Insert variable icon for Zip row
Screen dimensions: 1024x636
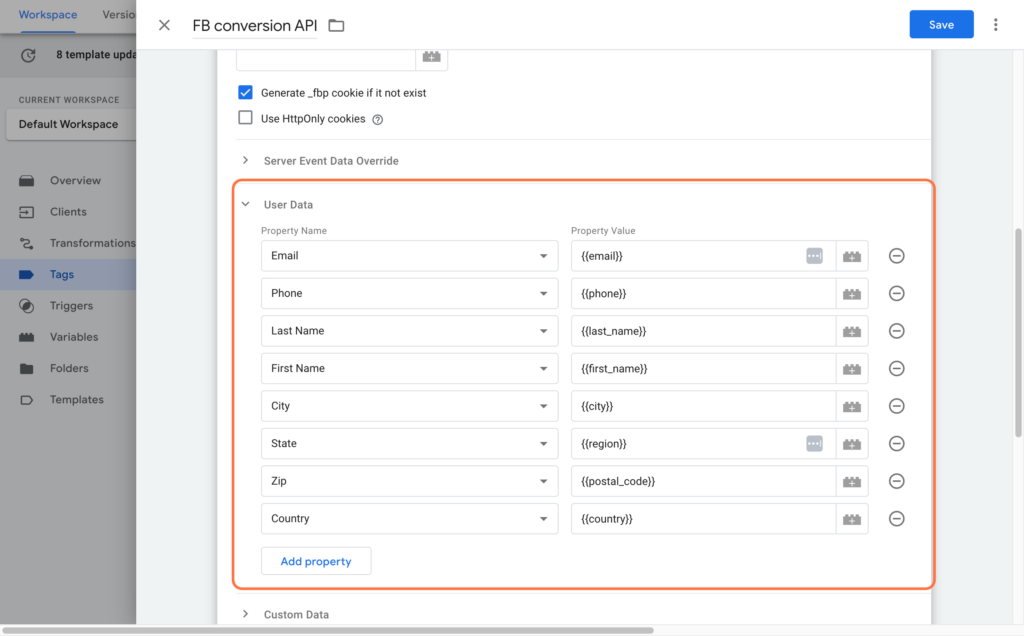click(852, 481)
